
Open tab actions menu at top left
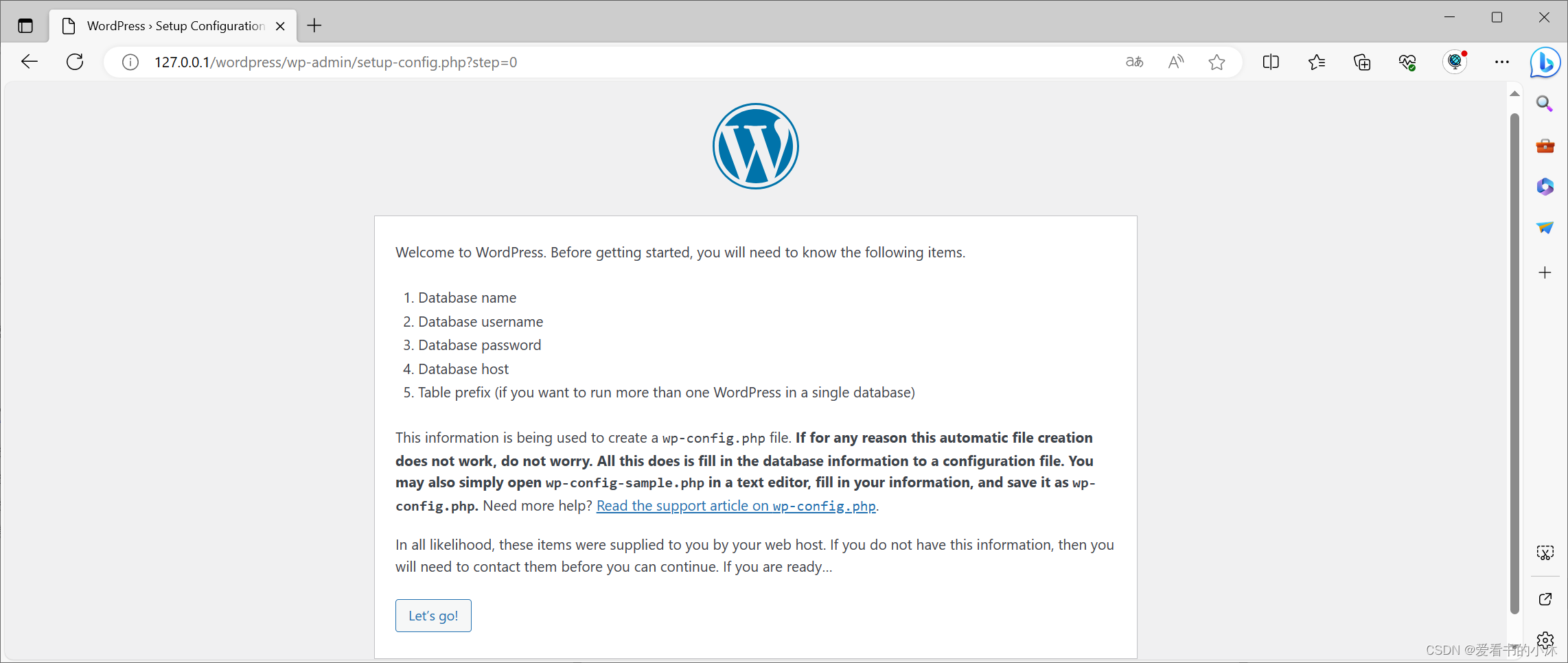coord(25,26)
